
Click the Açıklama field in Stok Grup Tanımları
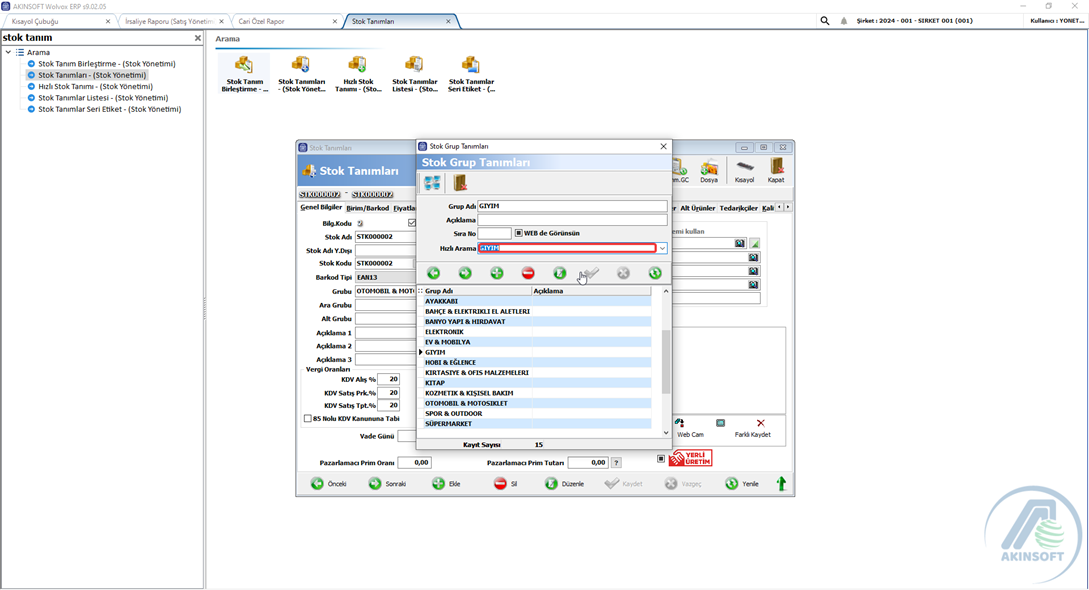(572, 220)
